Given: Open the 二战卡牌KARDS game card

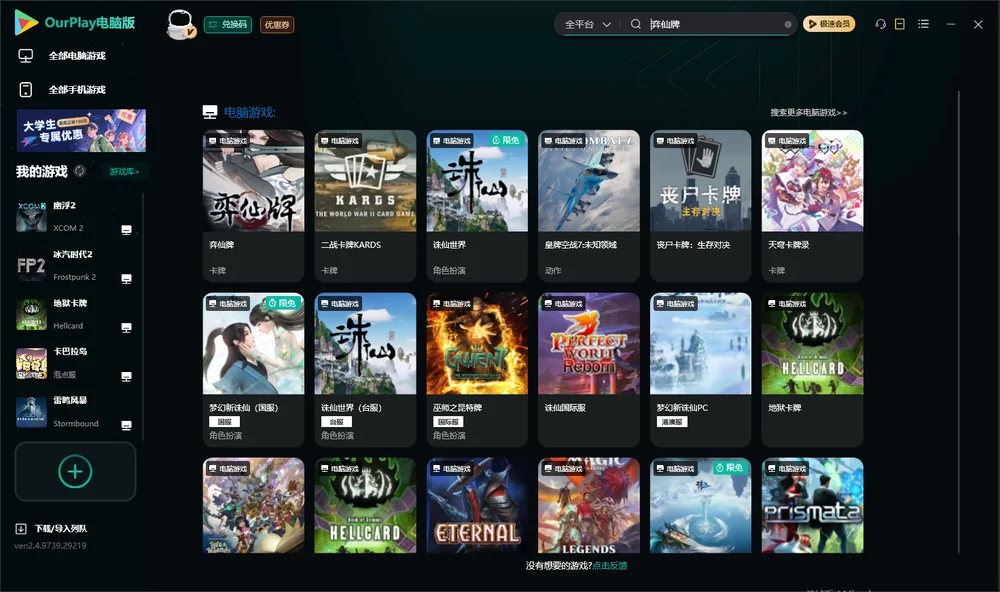Looking at the screenshot, I should click(365, 205).
